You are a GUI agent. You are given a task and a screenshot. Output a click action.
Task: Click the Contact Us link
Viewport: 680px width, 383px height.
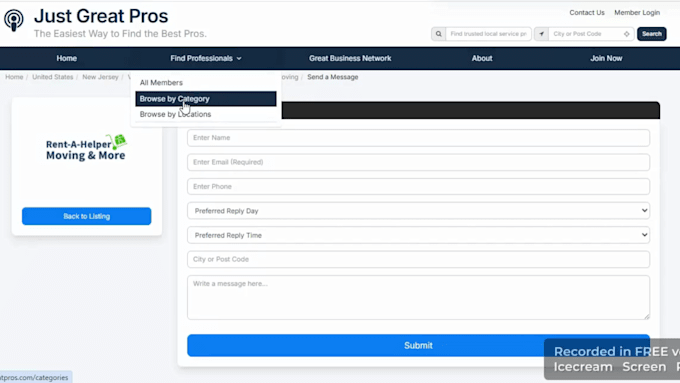[x=587, y=13]
